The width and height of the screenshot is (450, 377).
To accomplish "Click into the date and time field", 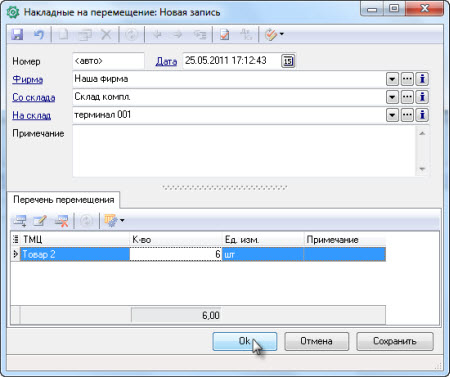I will [x=232, y=61].
